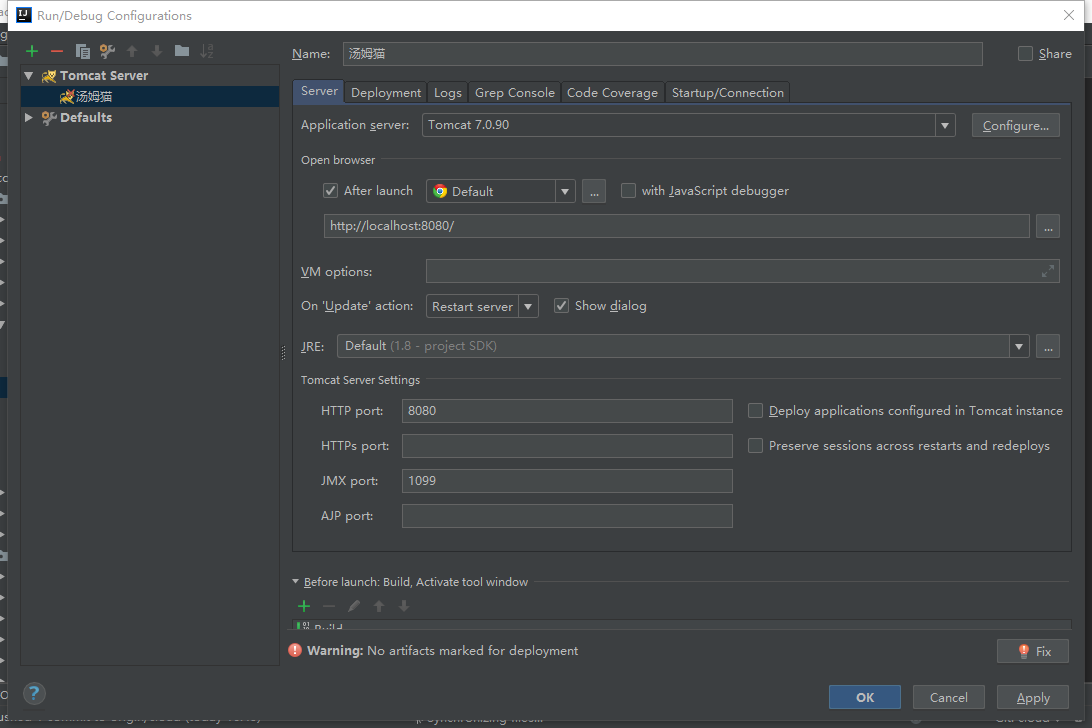
Task: Move the before-launch task up
Action: [379, 606]
